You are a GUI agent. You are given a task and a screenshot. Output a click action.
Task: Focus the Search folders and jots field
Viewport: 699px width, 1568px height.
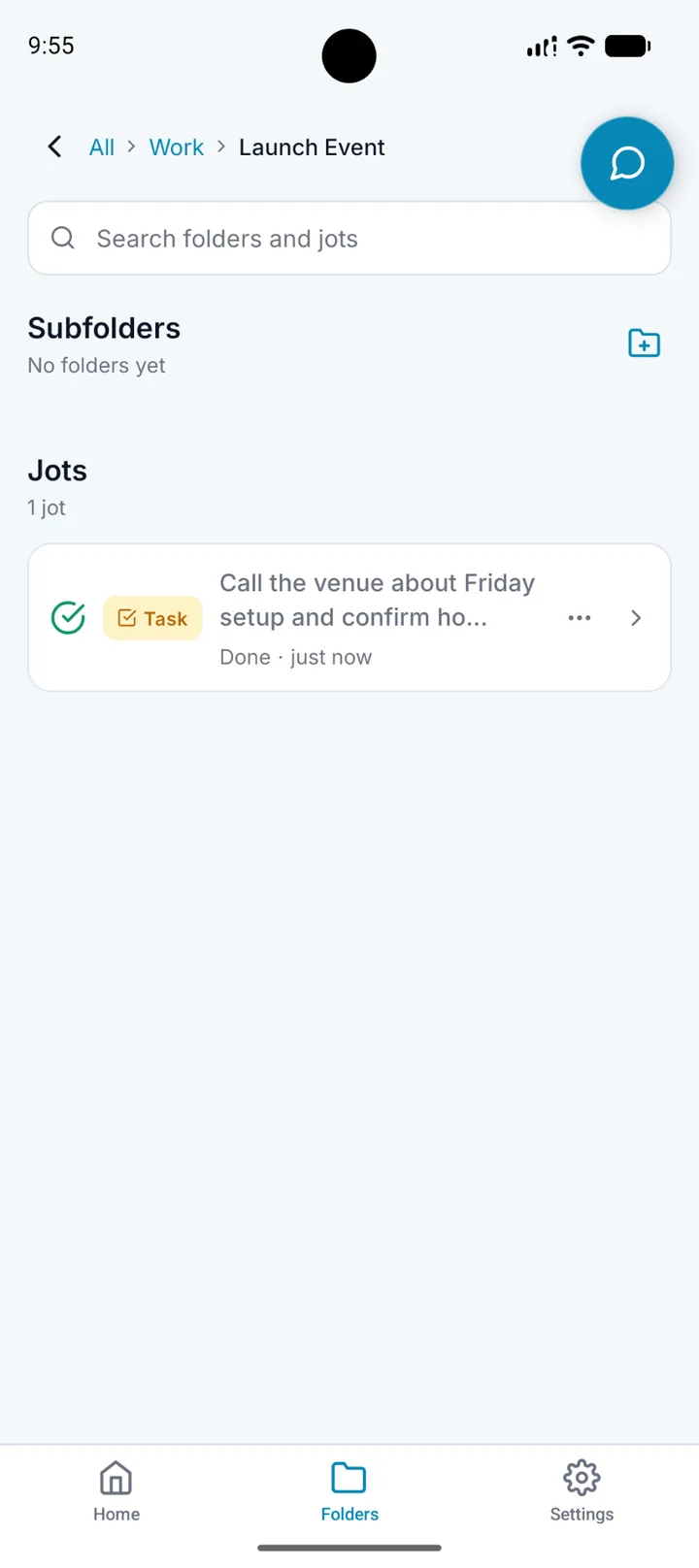coord(349,239)
